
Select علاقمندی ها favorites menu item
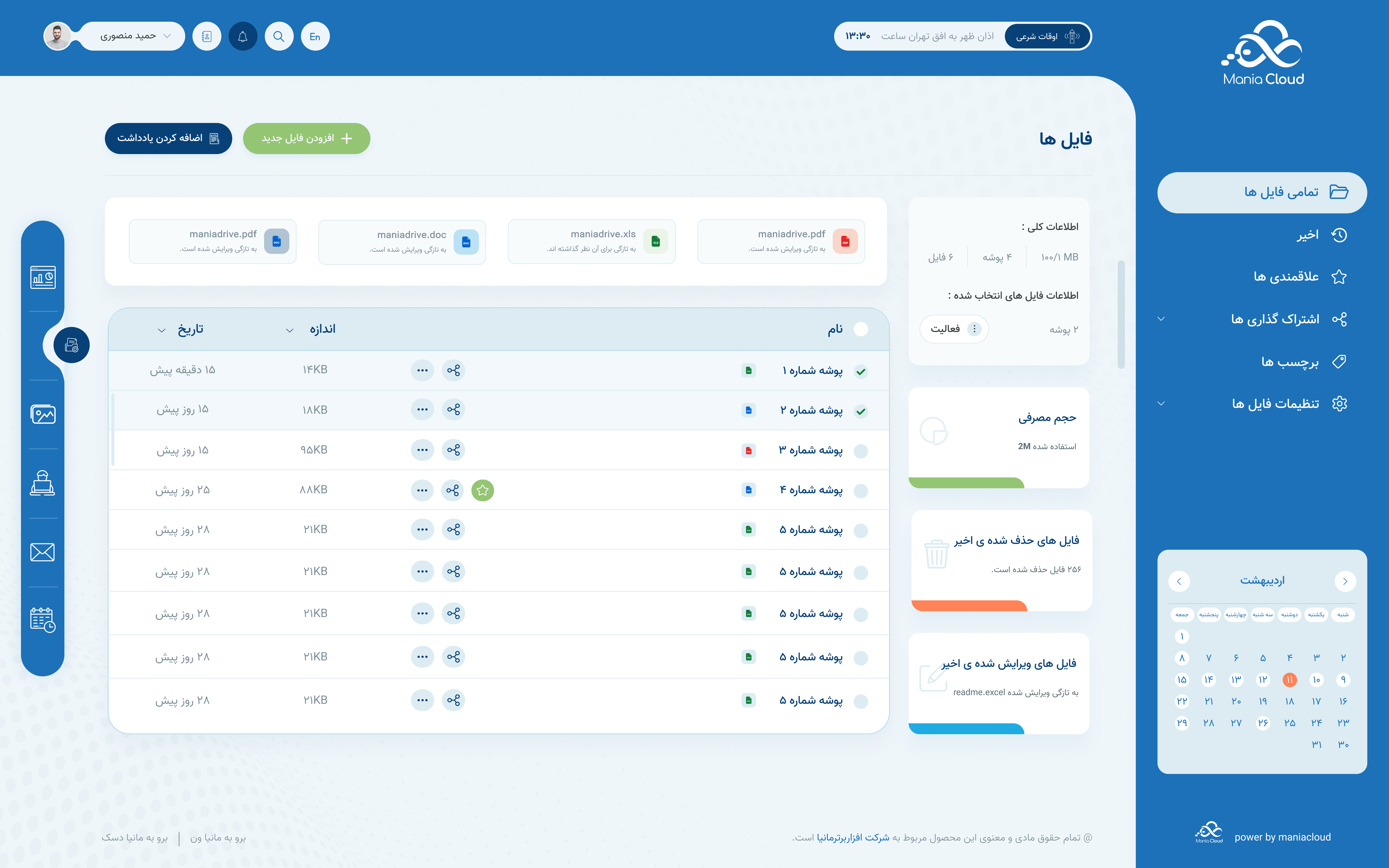coord(1300,277)
